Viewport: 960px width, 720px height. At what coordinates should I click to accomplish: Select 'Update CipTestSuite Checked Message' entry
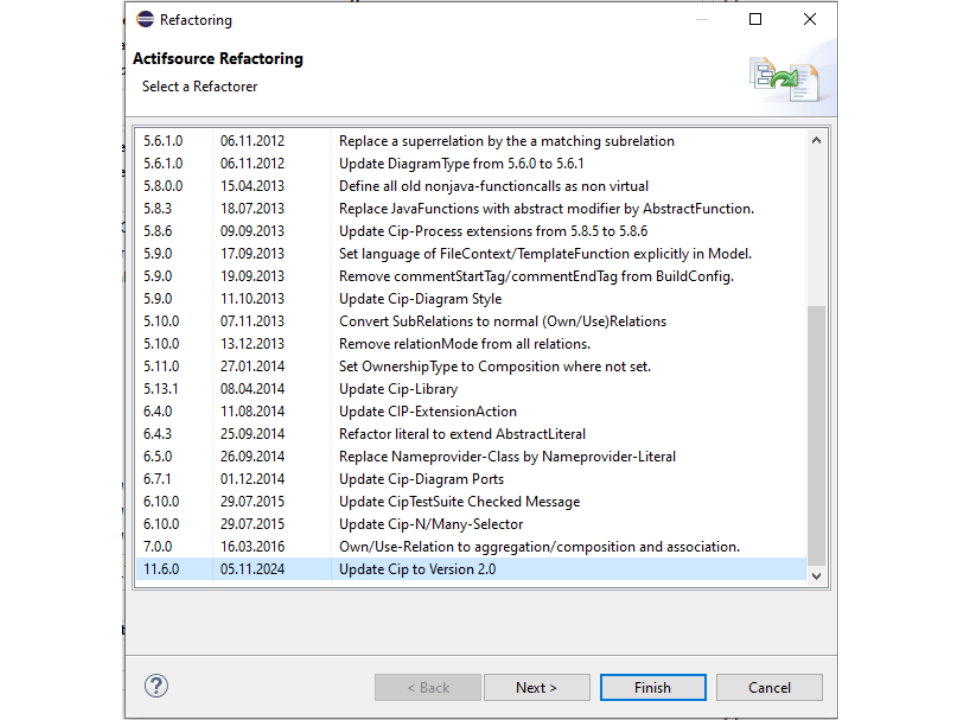pyautogui.click(x=459, y=502)
